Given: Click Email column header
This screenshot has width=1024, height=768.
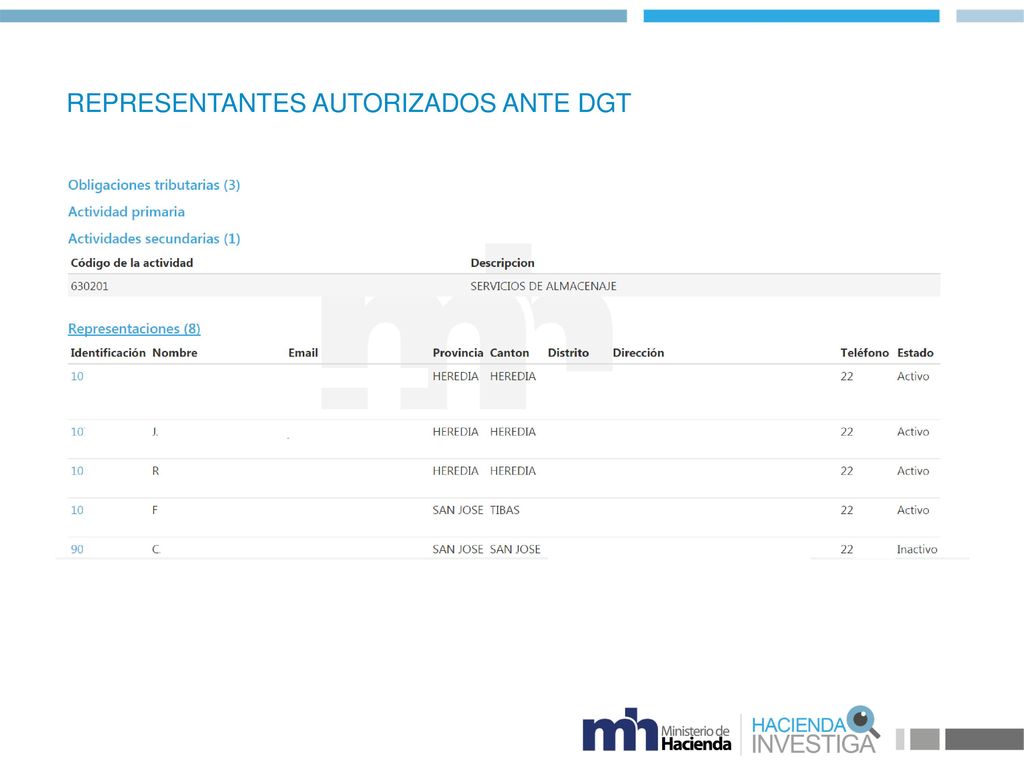Looking at the screenshot, I should click(x=303, y=353).
